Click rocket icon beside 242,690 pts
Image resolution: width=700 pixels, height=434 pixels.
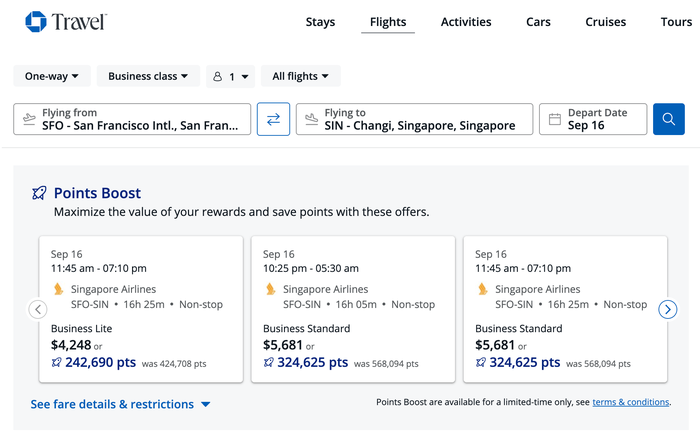[56, 362]
